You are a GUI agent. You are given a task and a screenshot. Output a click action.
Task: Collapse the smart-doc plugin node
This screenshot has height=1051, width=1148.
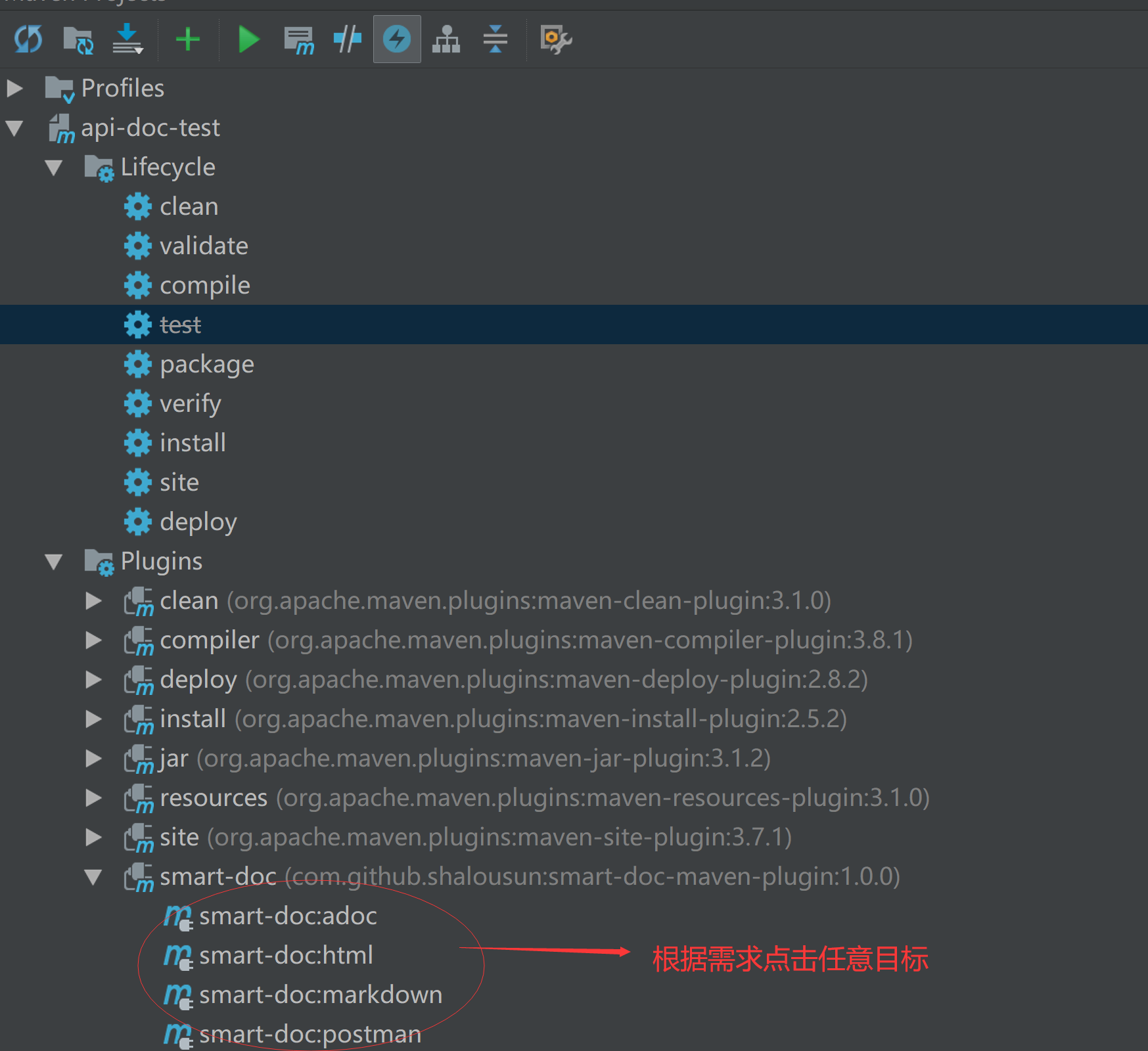coord(93,877)
